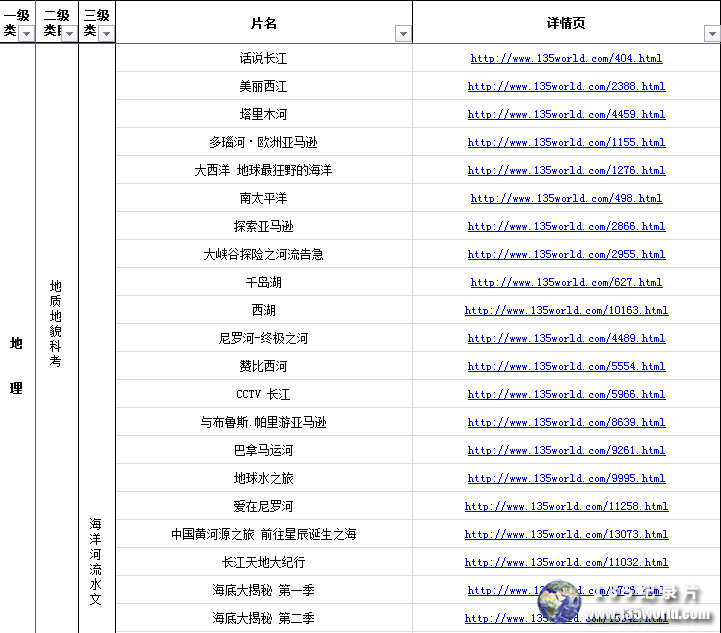Follow the 4459.html link for 塔里木河
Image resolution: width=721 pixels, height=633 pixels.
[x=566, y=114]
